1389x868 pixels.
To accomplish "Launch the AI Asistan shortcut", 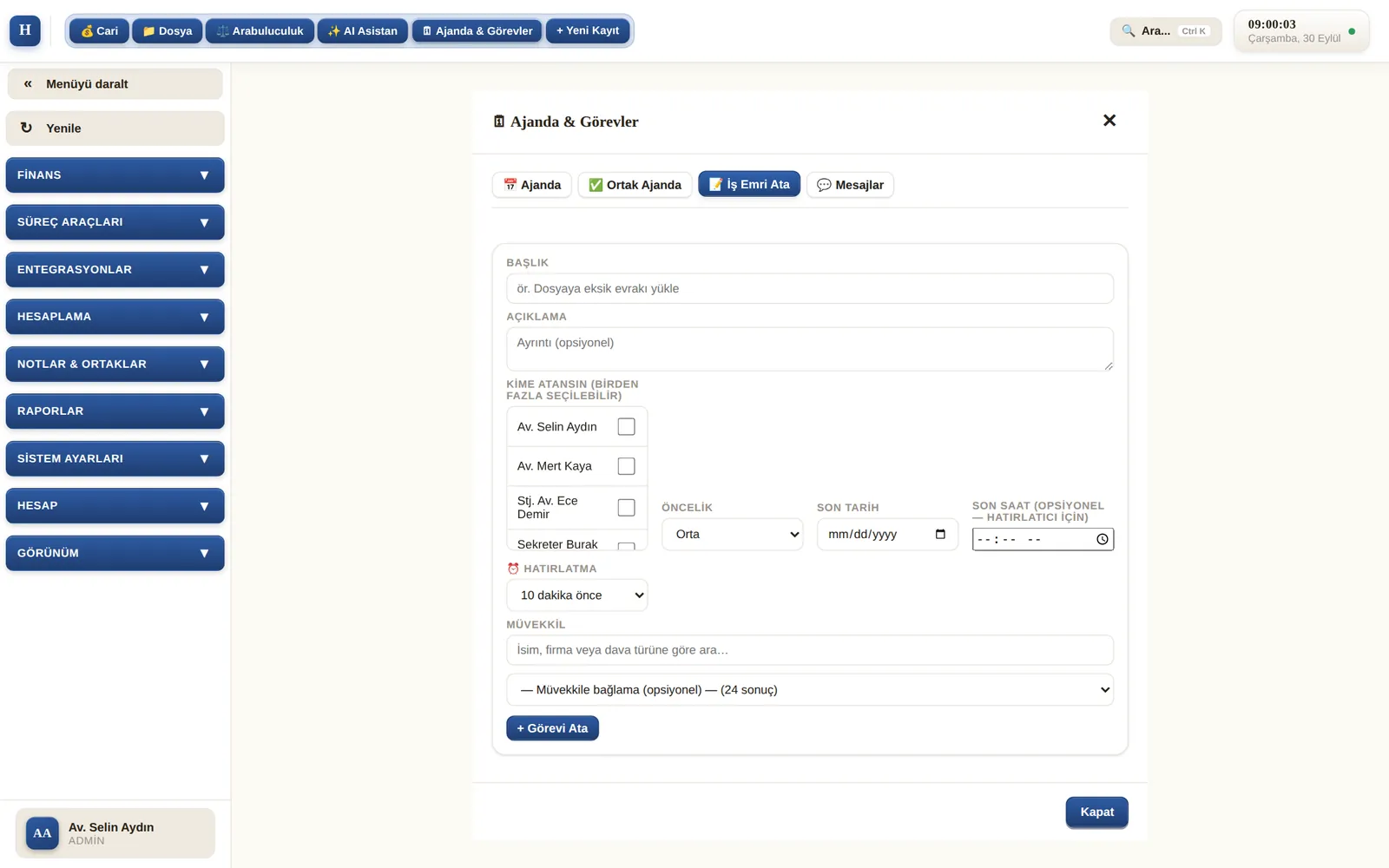I will tap(363, 31).
